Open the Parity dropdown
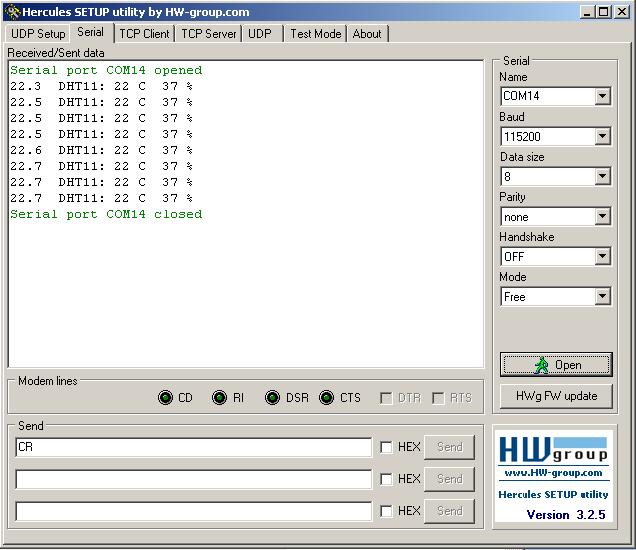The width and height of the screenshot is (636, 550). (602, 216)
